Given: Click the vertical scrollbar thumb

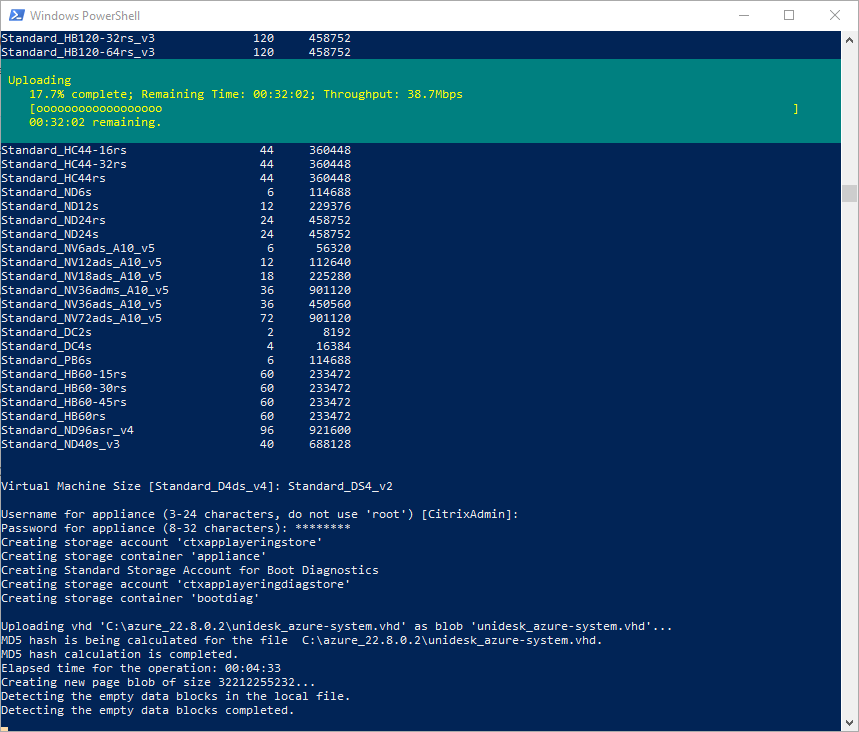Looking at the screenshot, I should 849,193.
